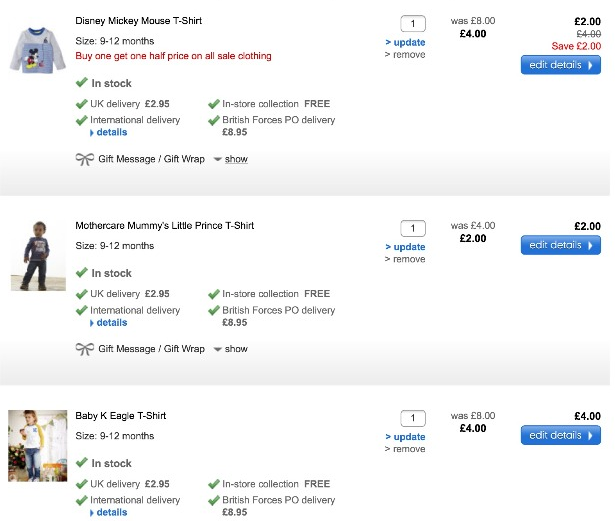Click the In stock checkmark for Baby K Eagle T-Shirt

(82, 463)
